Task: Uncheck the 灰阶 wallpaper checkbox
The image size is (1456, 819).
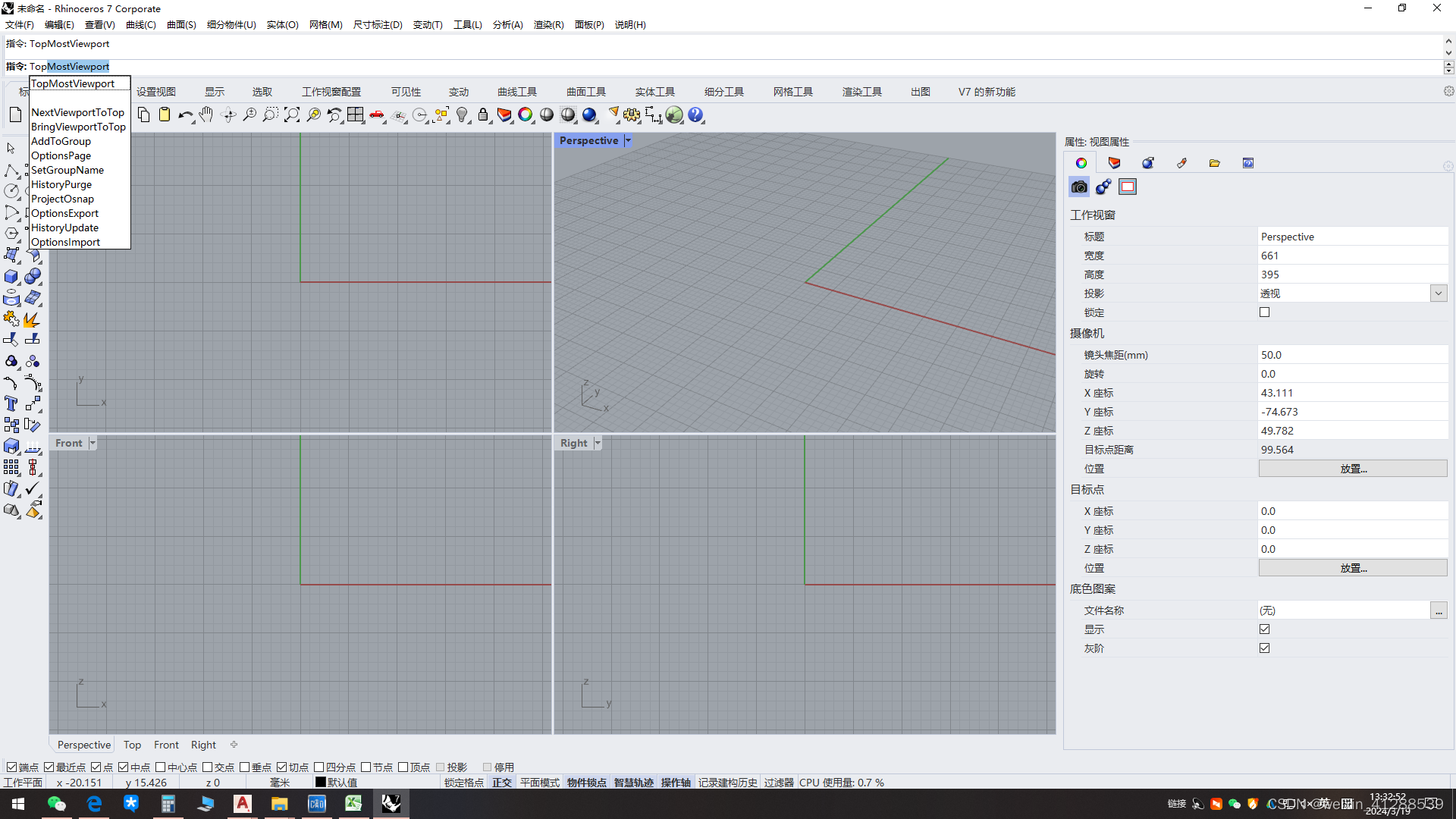Action: [1264, 648]
